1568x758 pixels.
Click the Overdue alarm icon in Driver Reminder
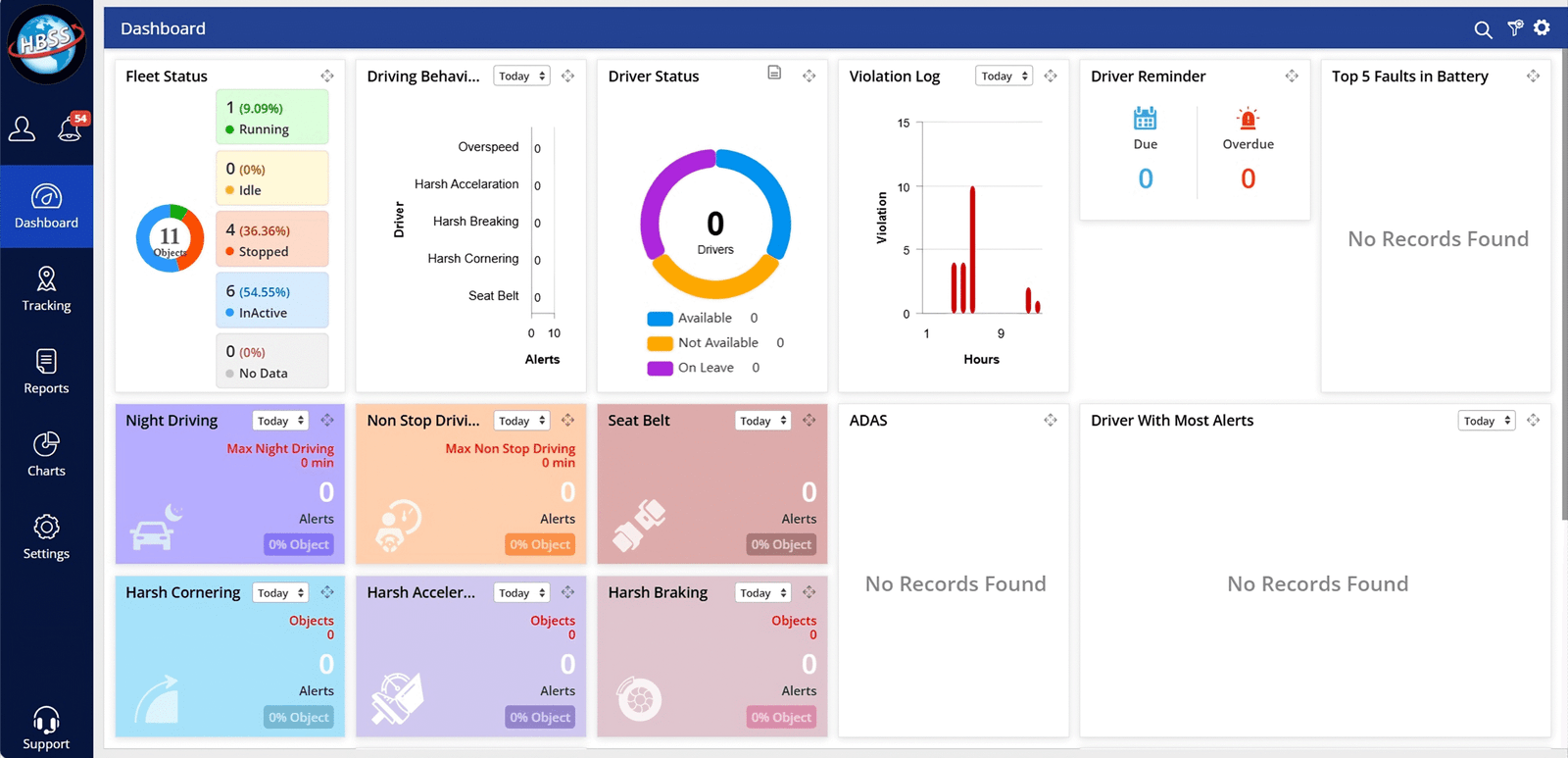tap(1248, 119)
